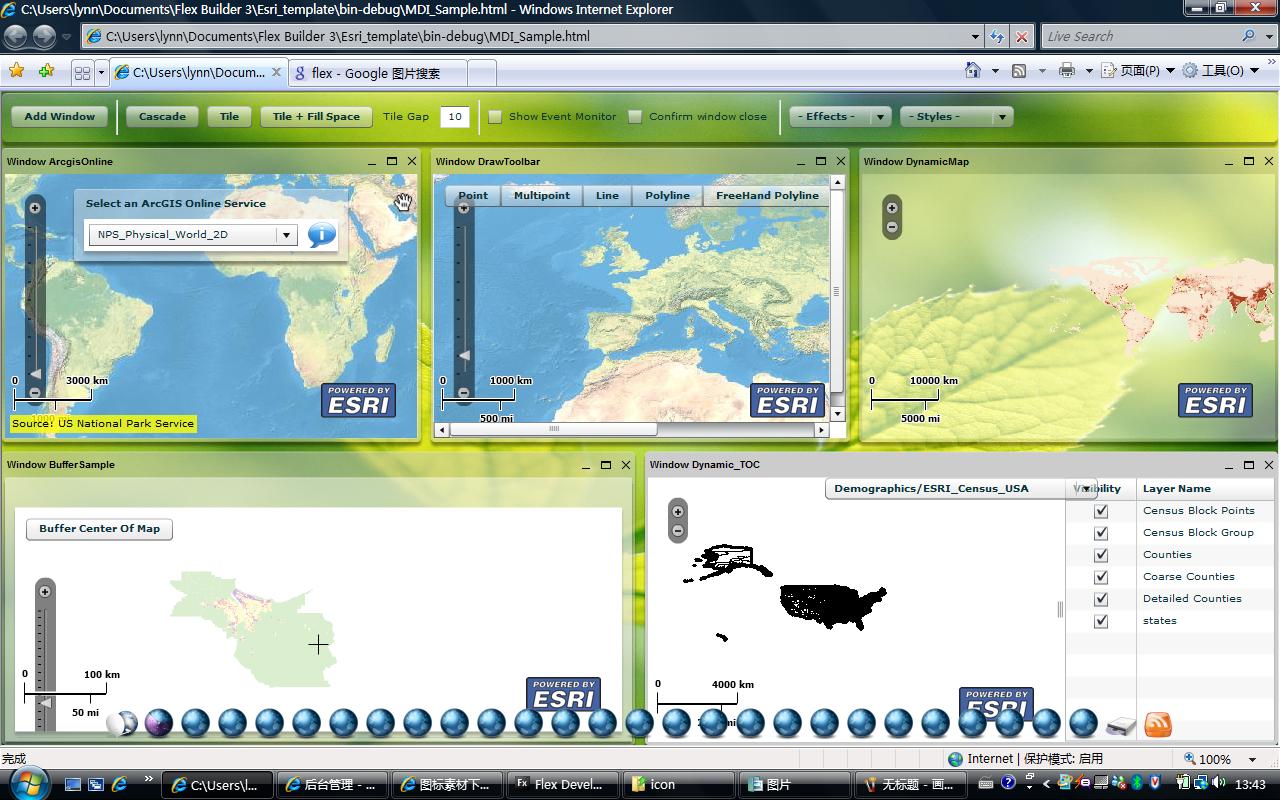Click the IE Feeds icon

[1019, 71]
